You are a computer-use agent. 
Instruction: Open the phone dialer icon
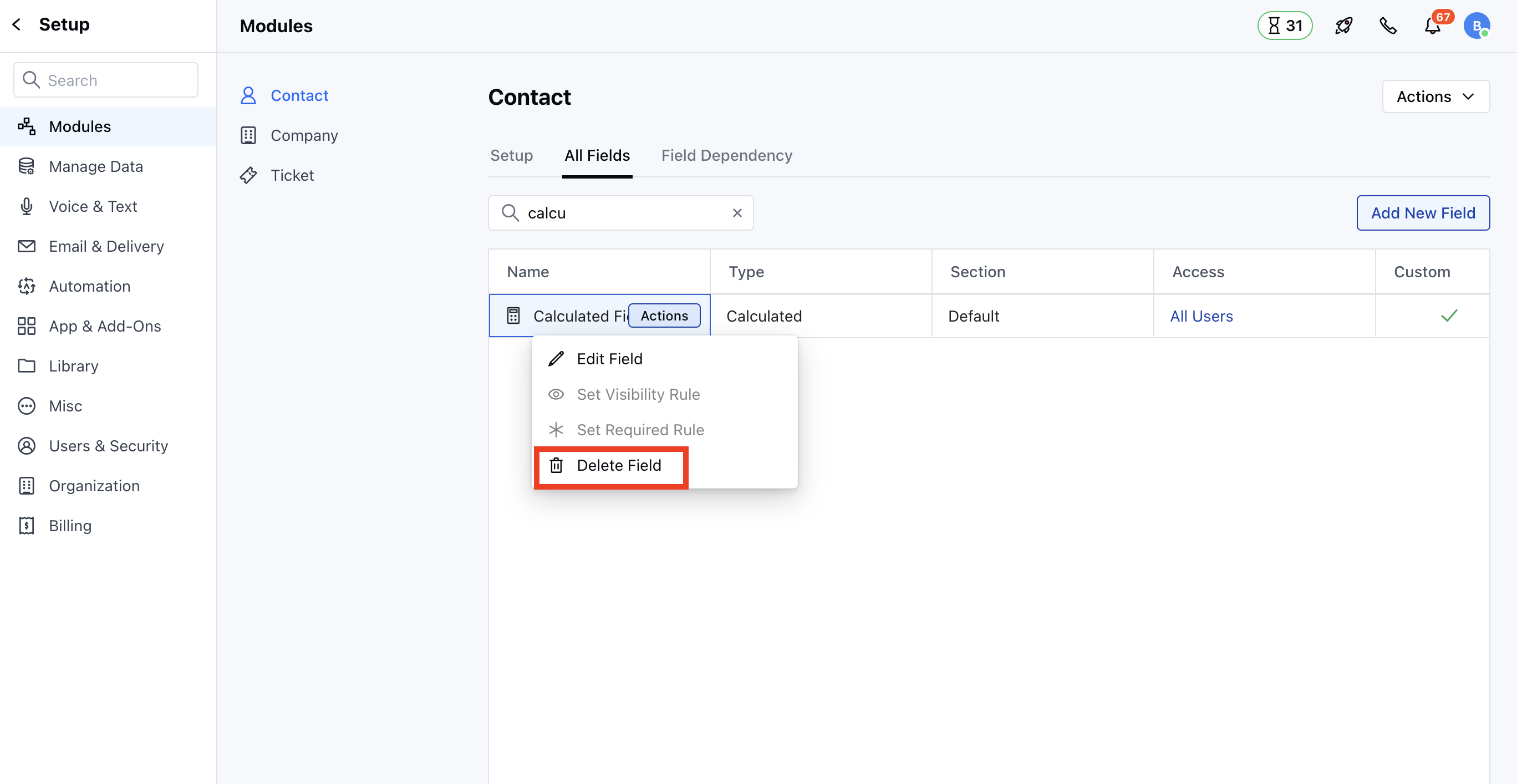tap(1388, 26)
